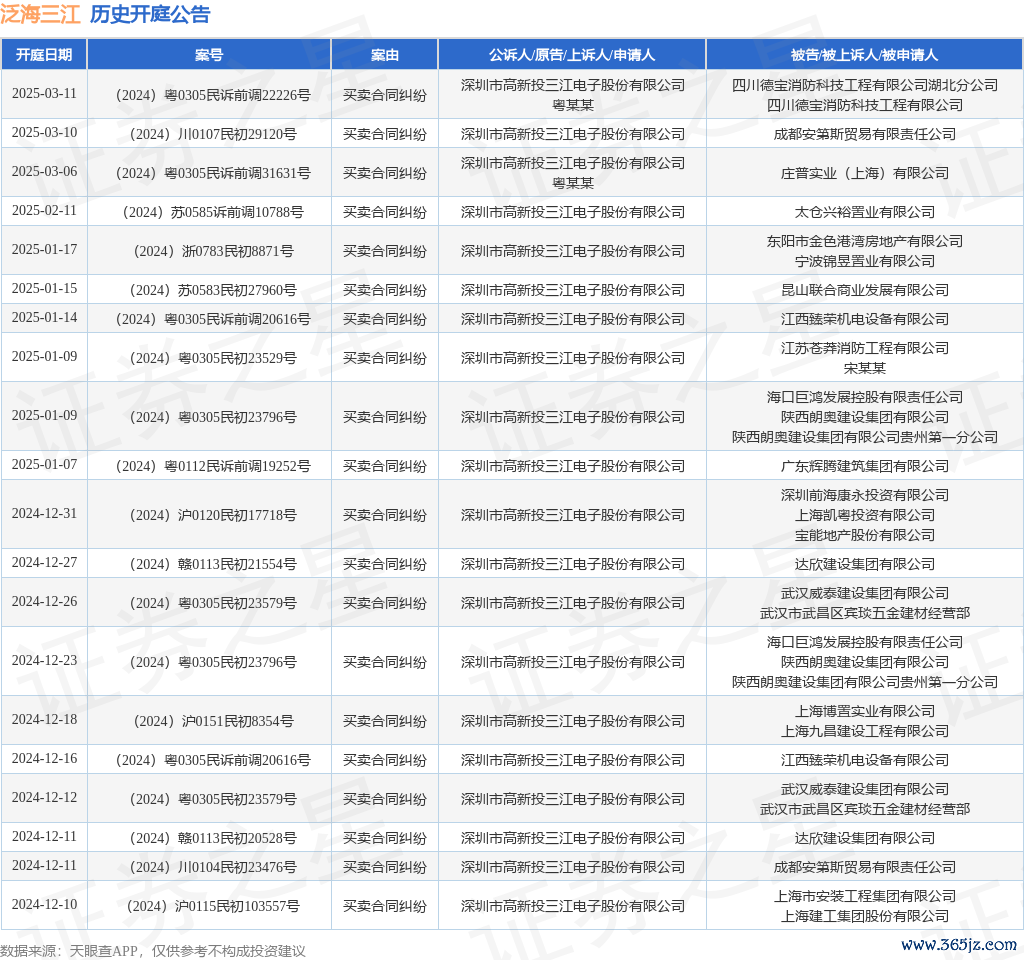Select the 历史开庭公告 heading
1024x960 pixels.
(x=150, y=14)
